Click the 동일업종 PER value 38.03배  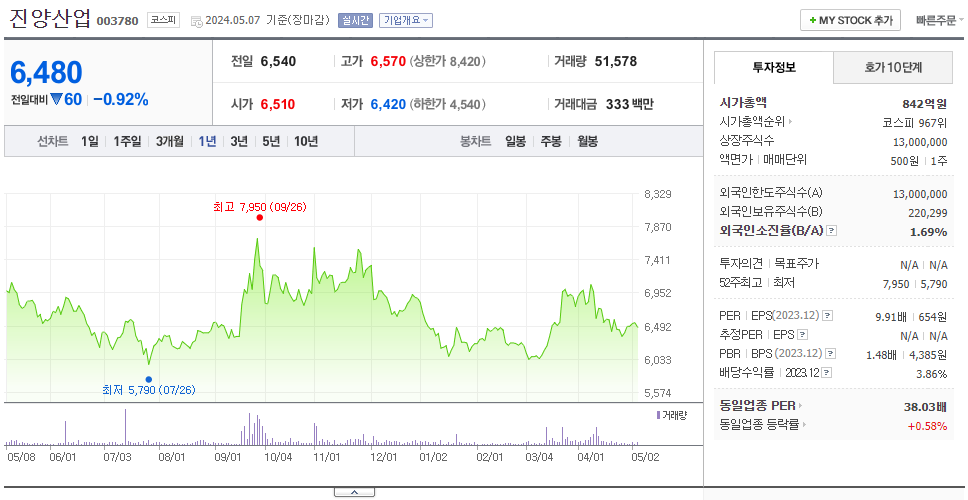click(925, 407)
